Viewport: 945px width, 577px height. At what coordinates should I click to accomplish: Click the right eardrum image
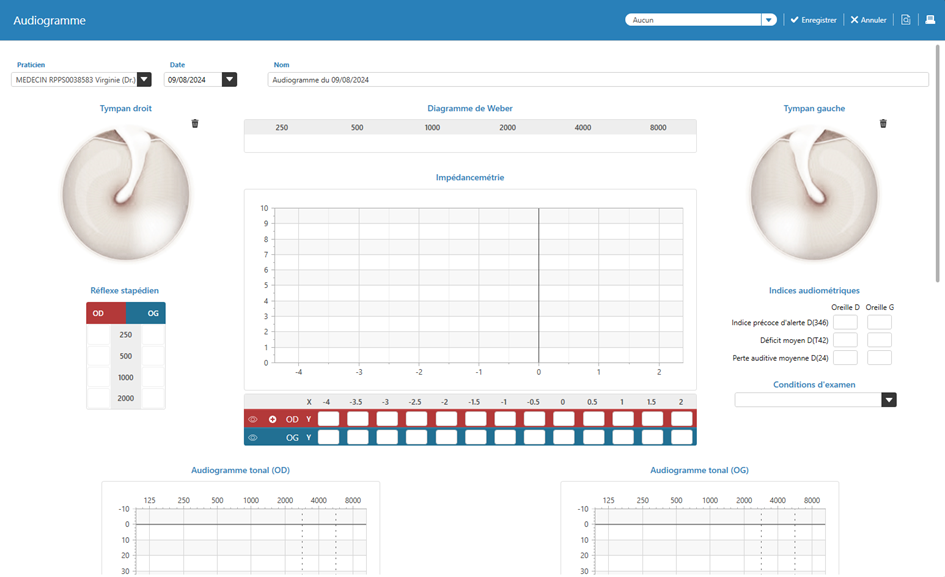click(126, 193)
